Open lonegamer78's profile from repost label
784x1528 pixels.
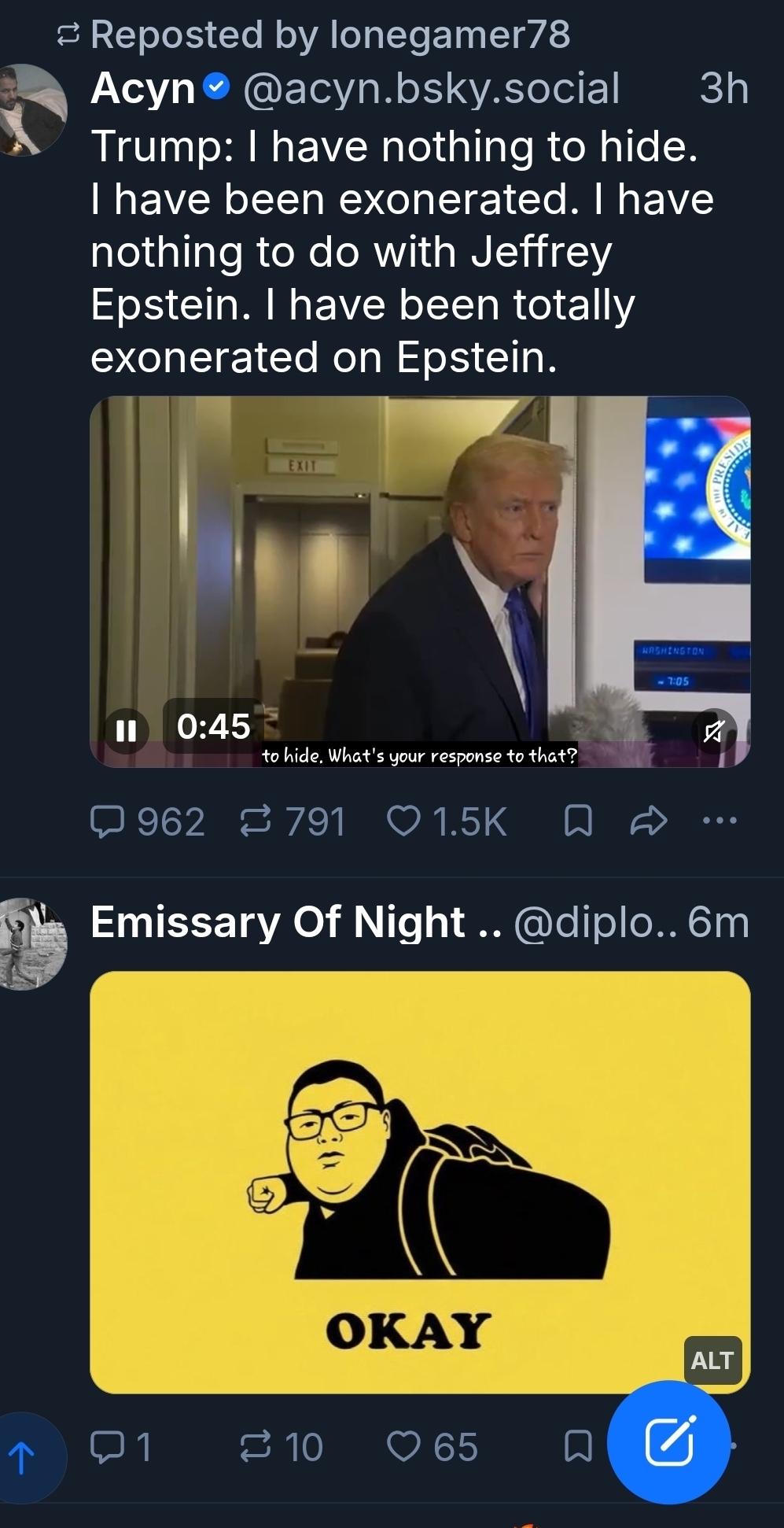pyautogui.click(x=450, y=35)
